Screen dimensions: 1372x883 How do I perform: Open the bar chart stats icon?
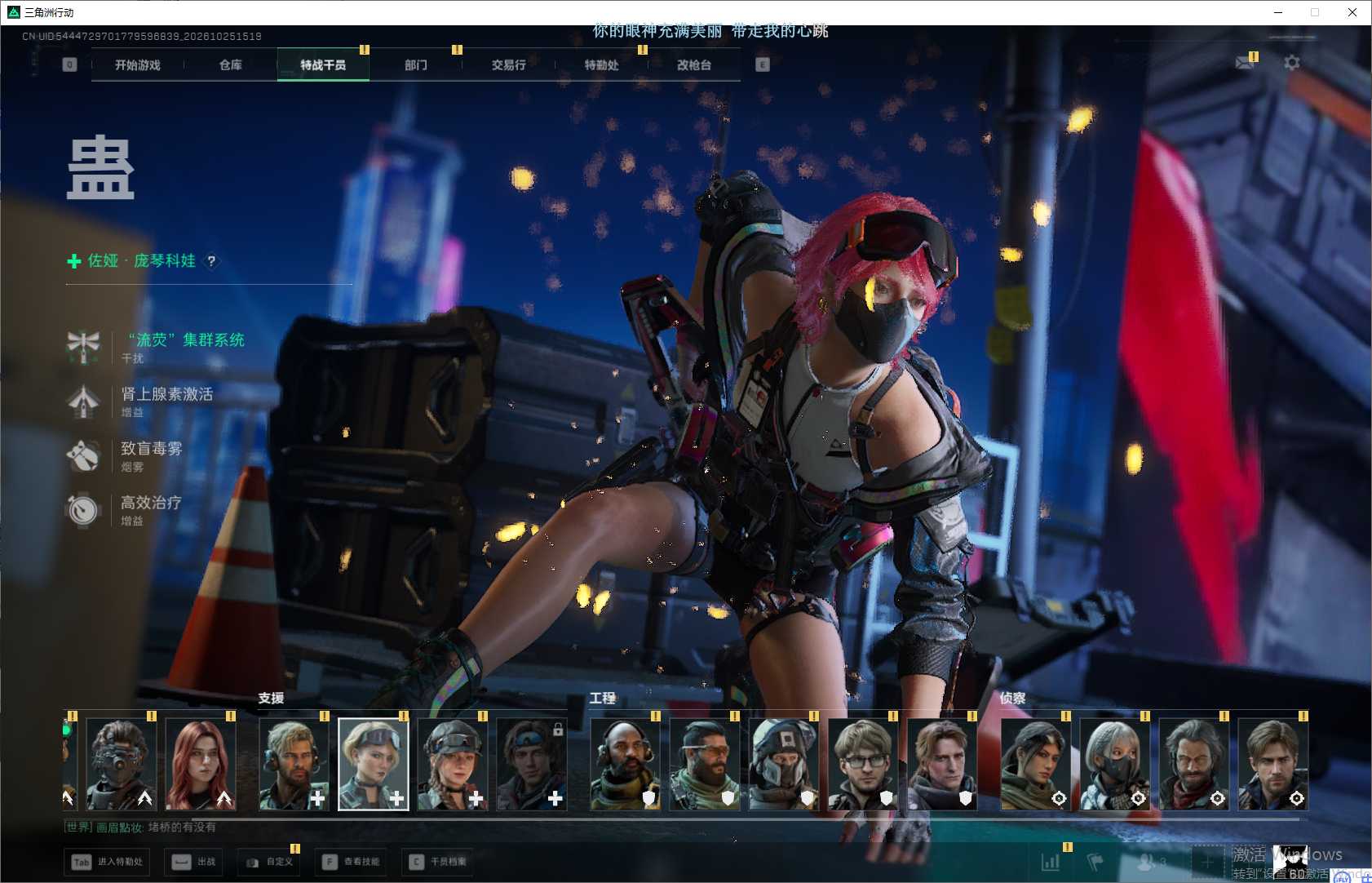(x=1051, y=862)
